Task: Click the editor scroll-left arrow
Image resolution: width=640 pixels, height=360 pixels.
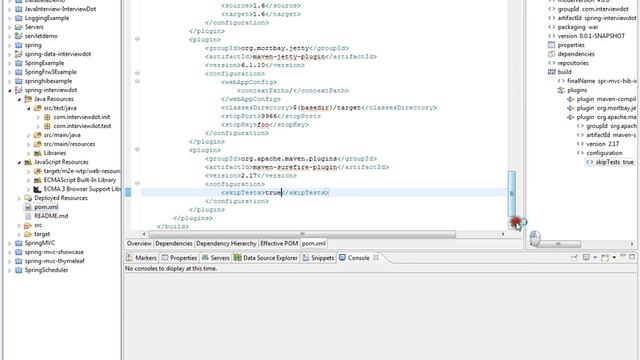Action: (144, 234)
